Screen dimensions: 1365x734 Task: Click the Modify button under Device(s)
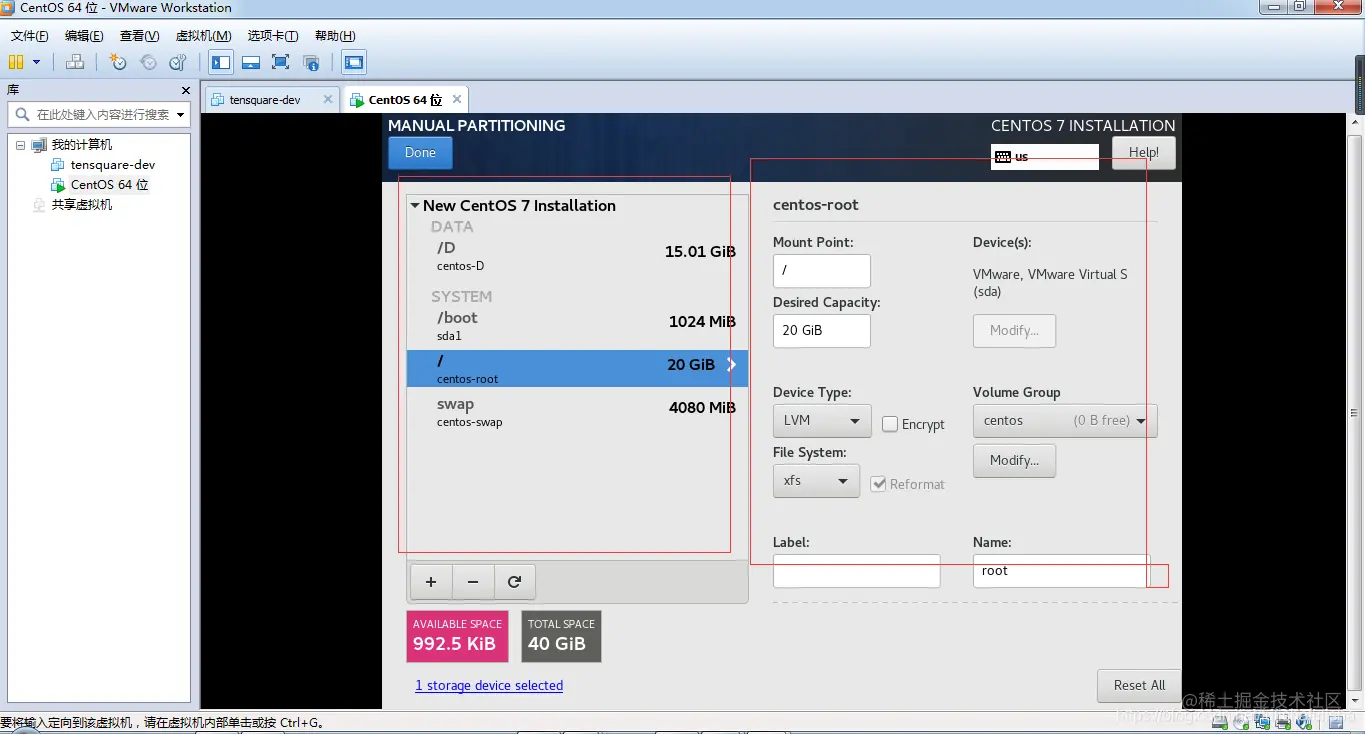coord(1014,331)
